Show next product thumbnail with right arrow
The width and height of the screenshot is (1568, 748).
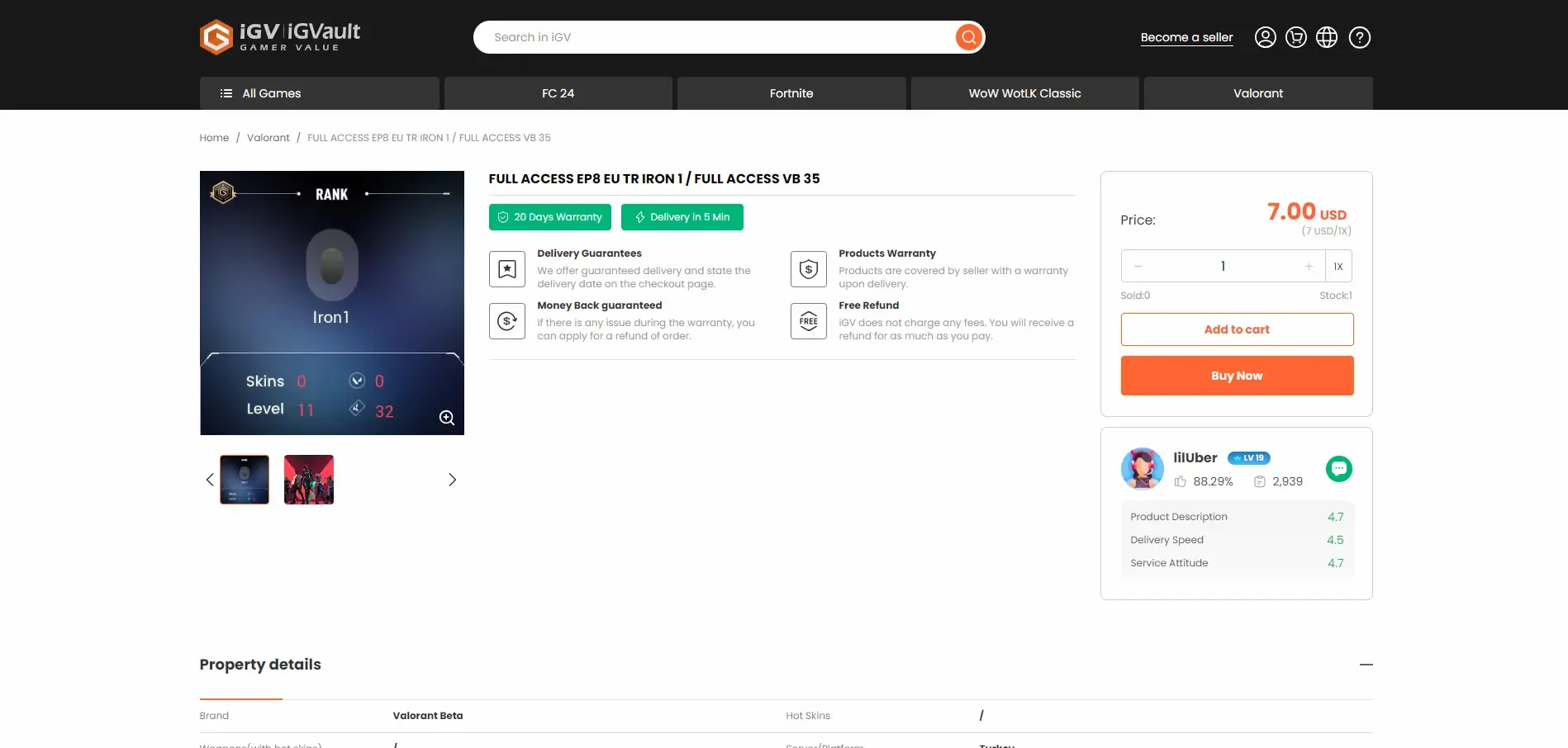tap(452, 480)
